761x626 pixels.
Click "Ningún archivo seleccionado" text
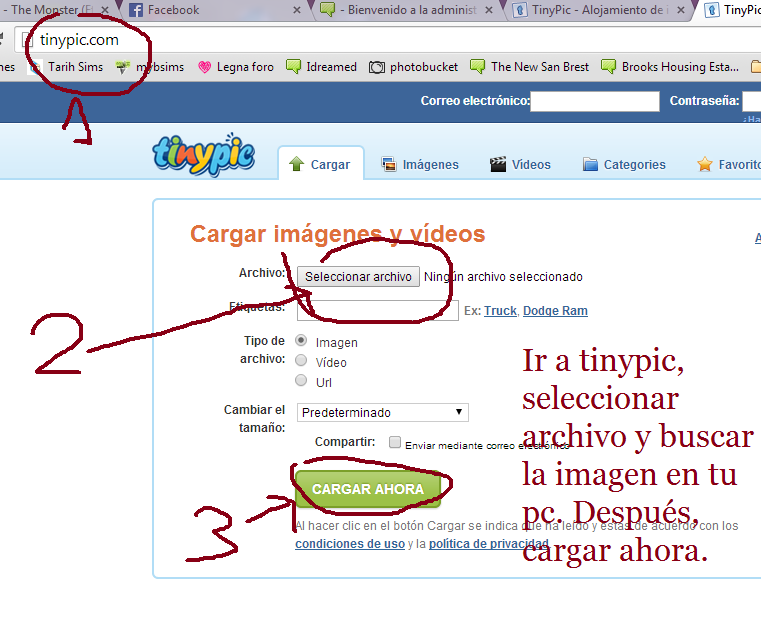(503, 277)
